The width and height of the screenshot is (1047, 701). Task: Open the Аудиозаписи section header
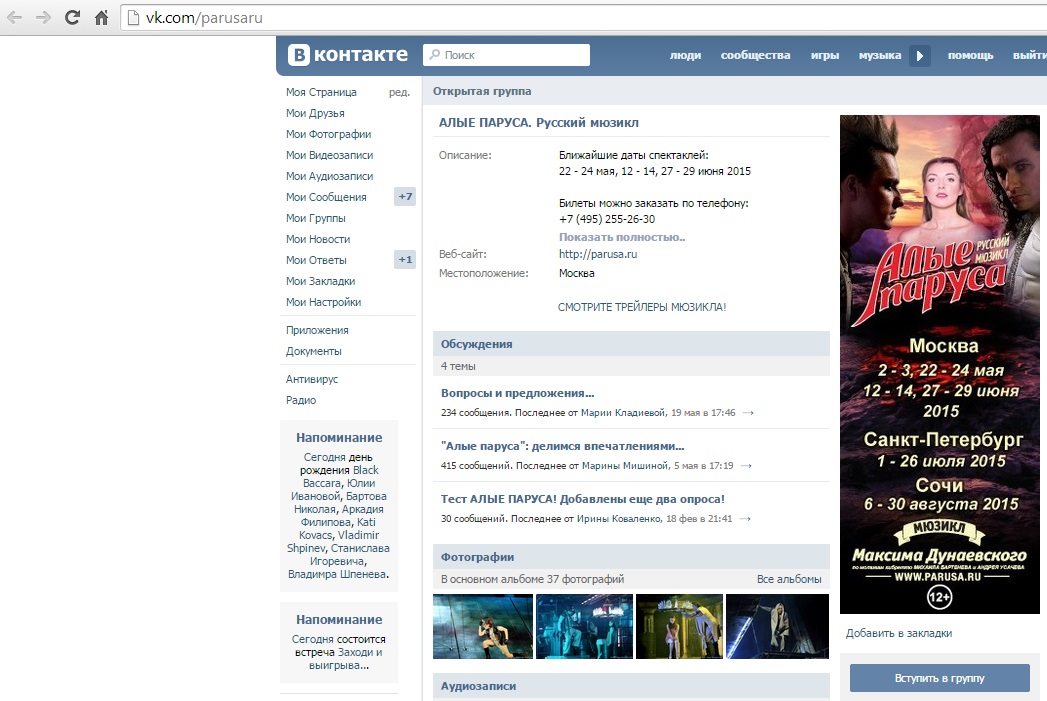[631, 686]
